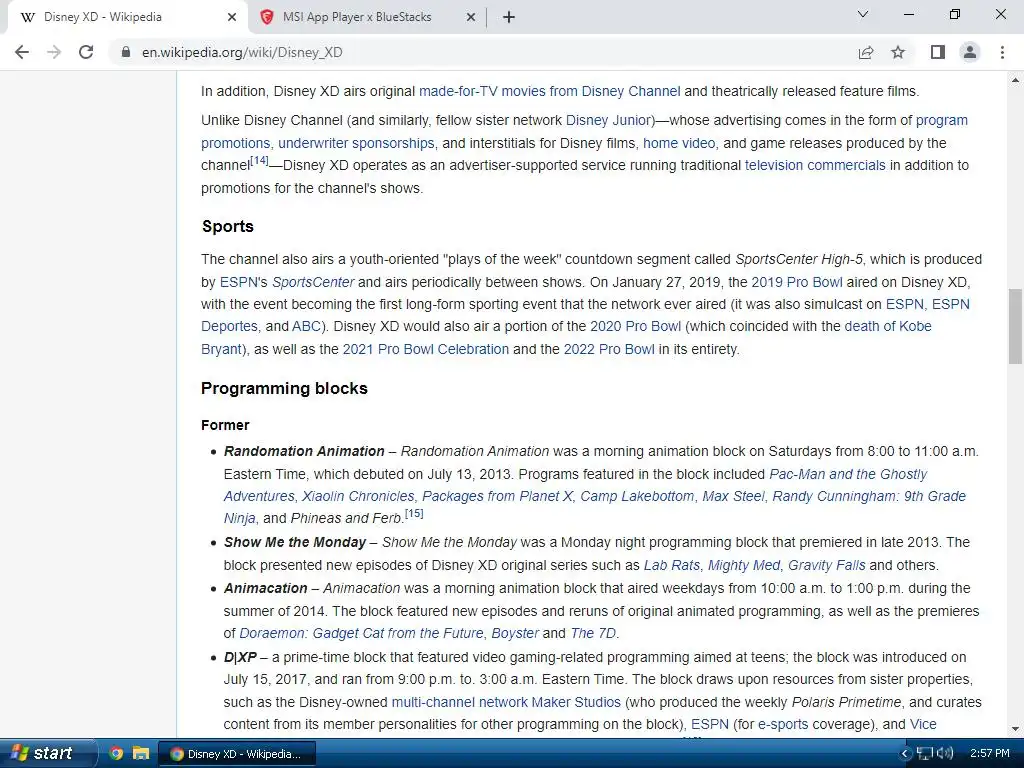Follow the television commercials link
1024x768 pixels.
tap(815, 165)
